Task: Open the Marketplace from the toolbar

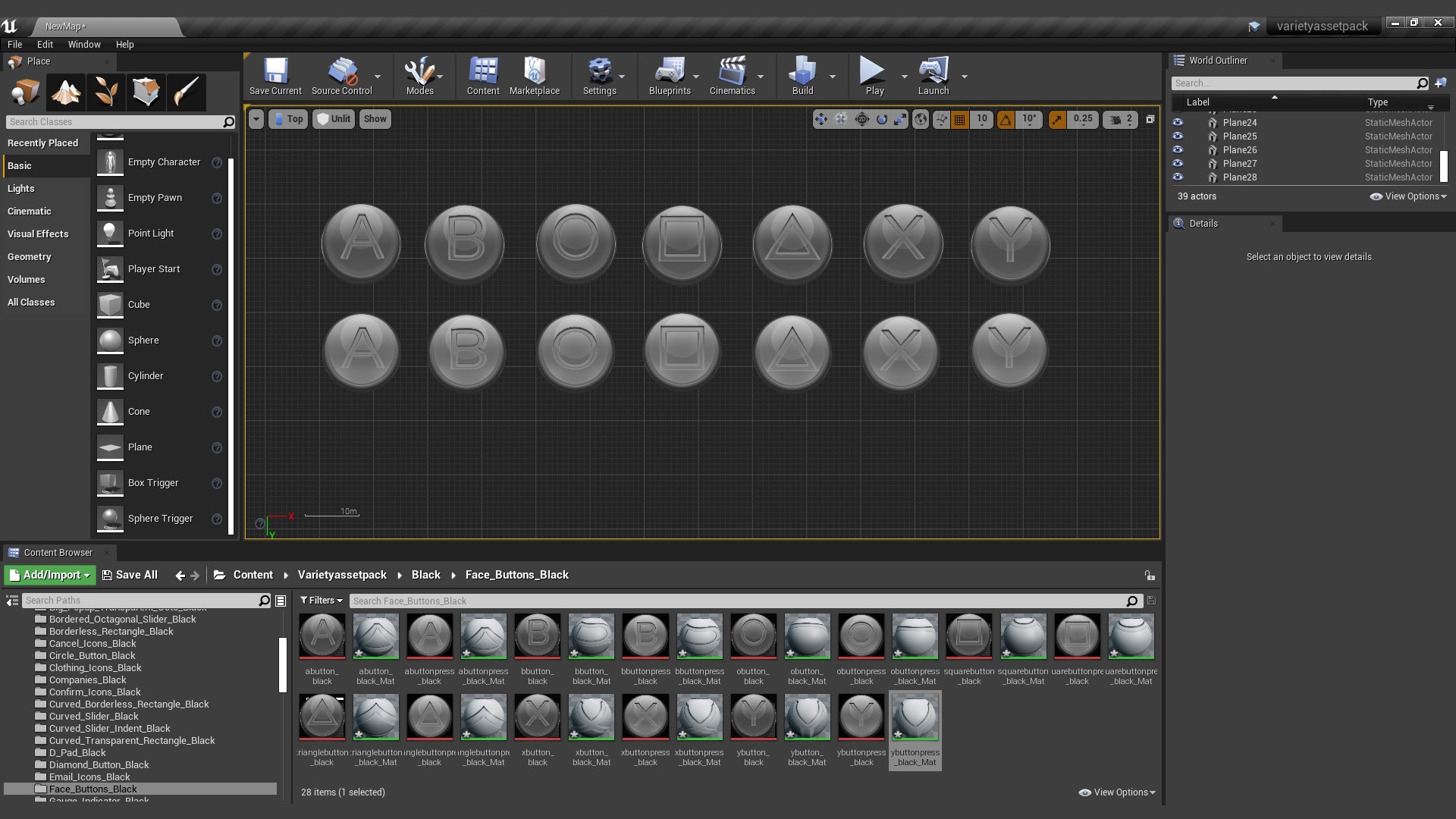Action: tap(535, 76)
